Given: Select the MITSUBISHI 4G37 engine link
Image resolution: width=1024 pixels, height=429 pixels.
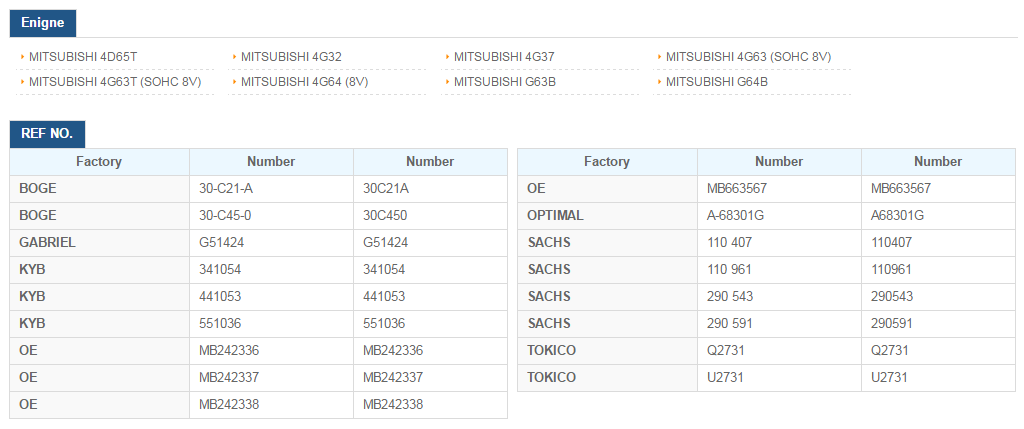Looking at the screenshot, I should 504,57.
